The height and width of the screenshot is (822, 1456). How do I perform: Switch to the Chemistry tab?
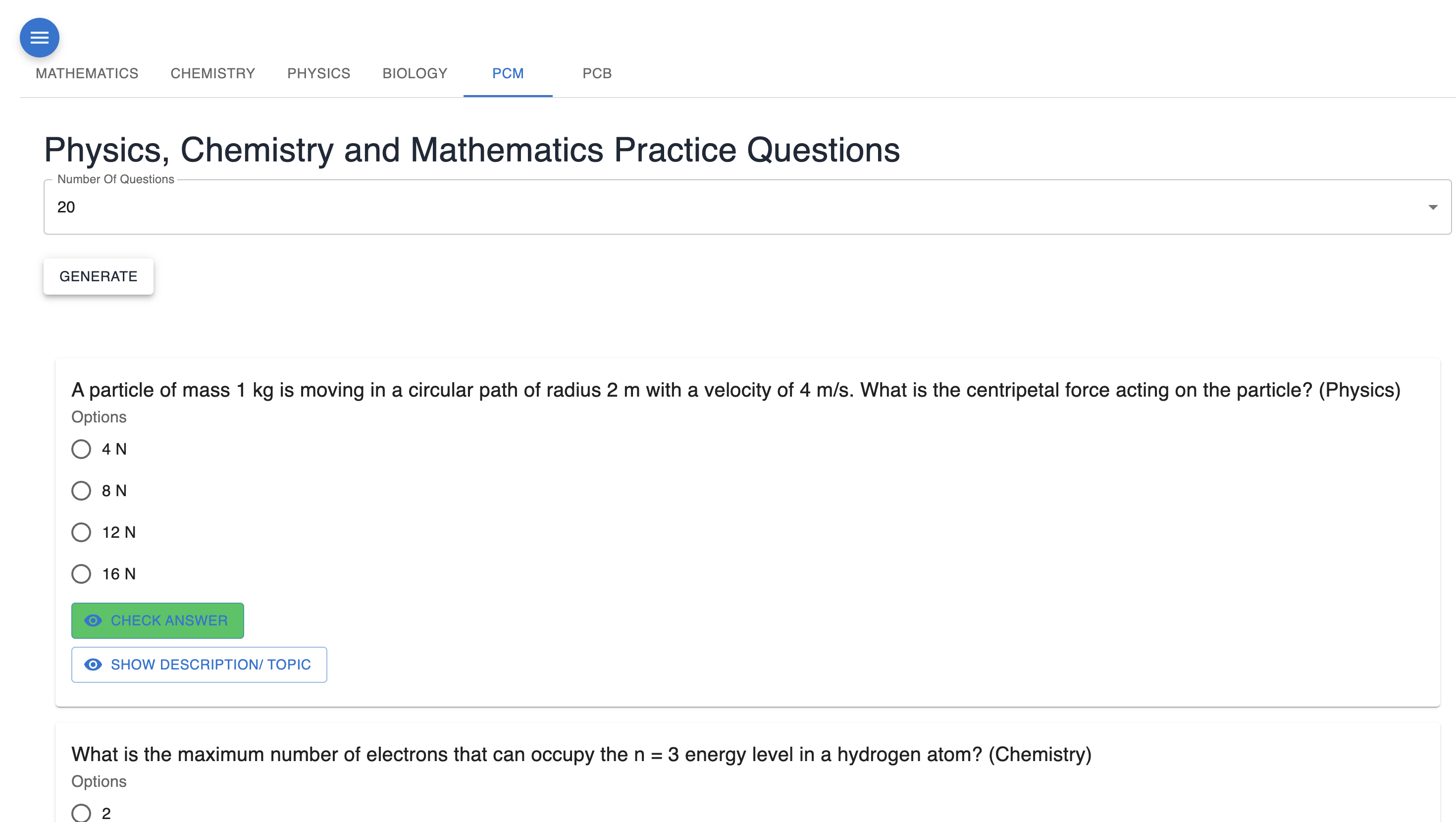pyautogui.click(x=212, y=73)
